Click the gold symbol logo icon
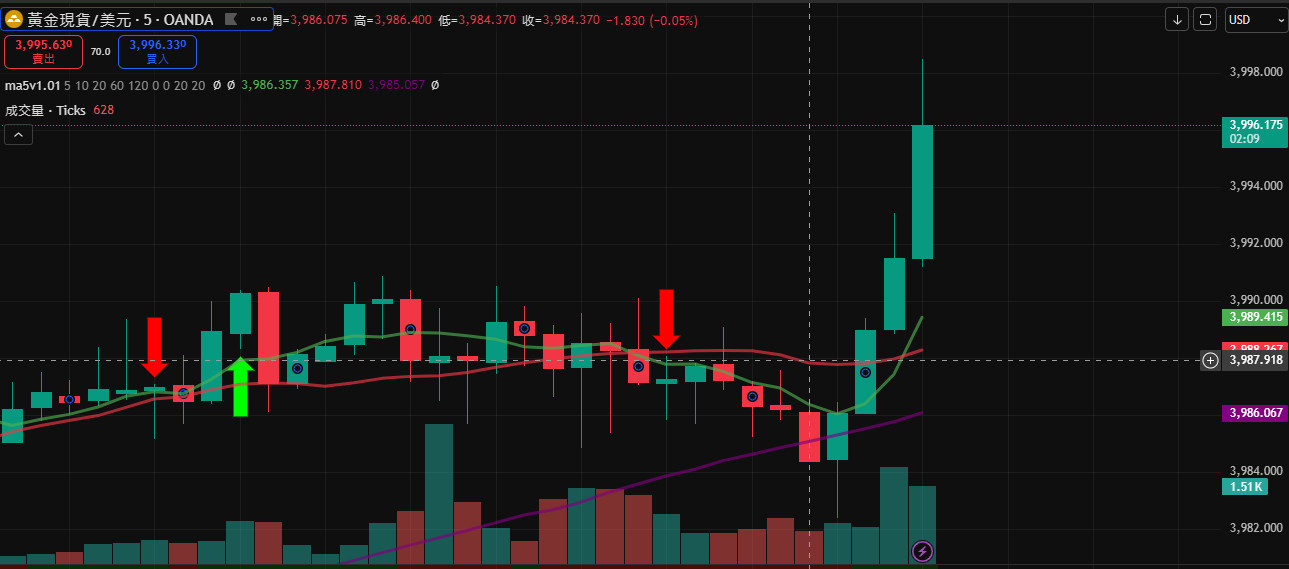The image size is (1289, 569). (x=16, y=19)
